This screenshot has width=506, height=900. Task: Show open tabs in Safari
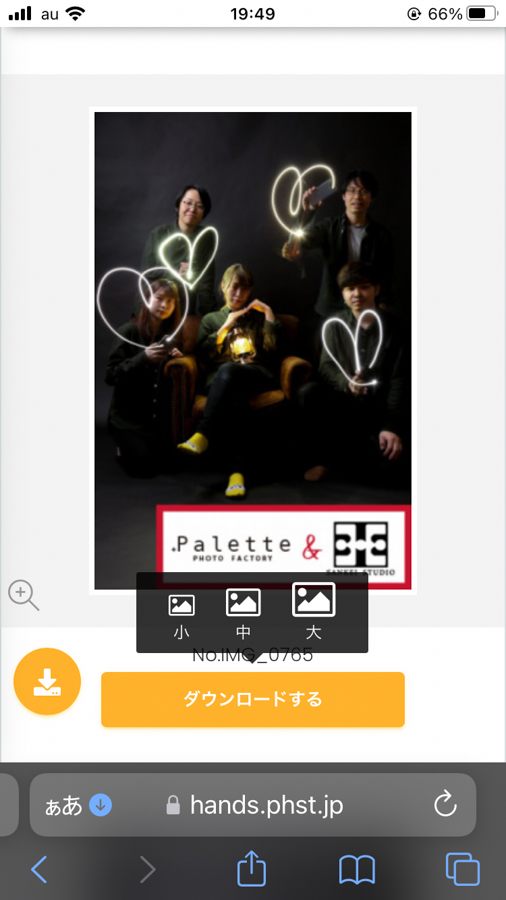pos(462,870)
